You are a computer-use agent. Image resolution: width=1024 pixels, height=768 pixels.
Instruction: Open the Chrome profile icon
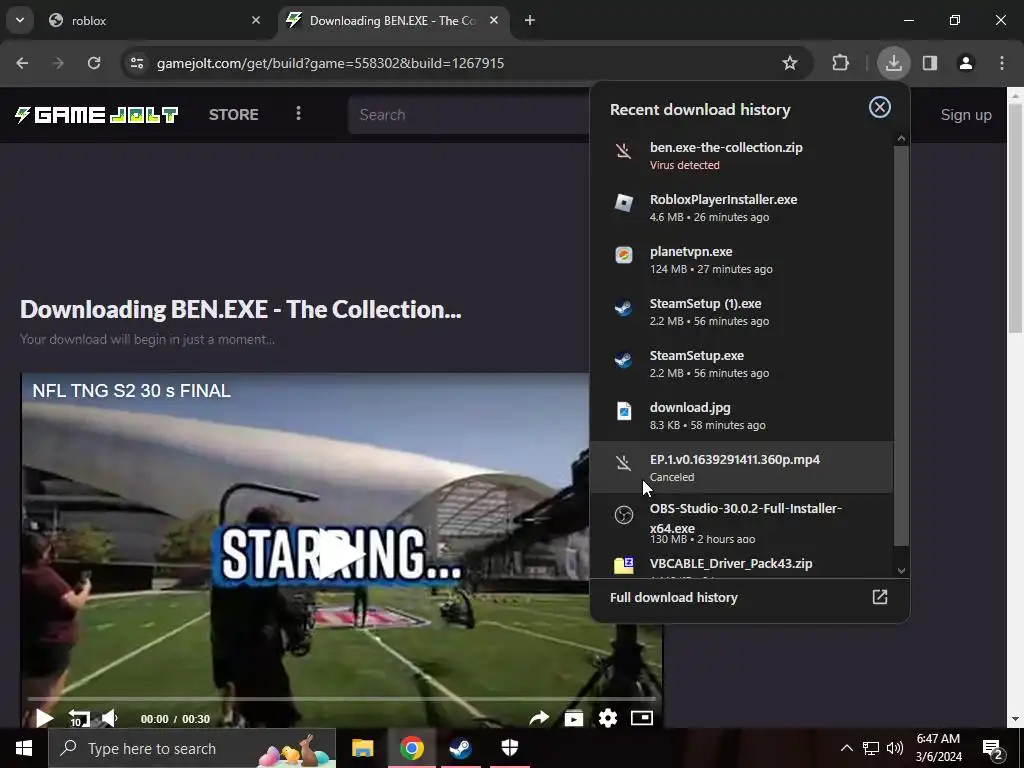(966, 63)
